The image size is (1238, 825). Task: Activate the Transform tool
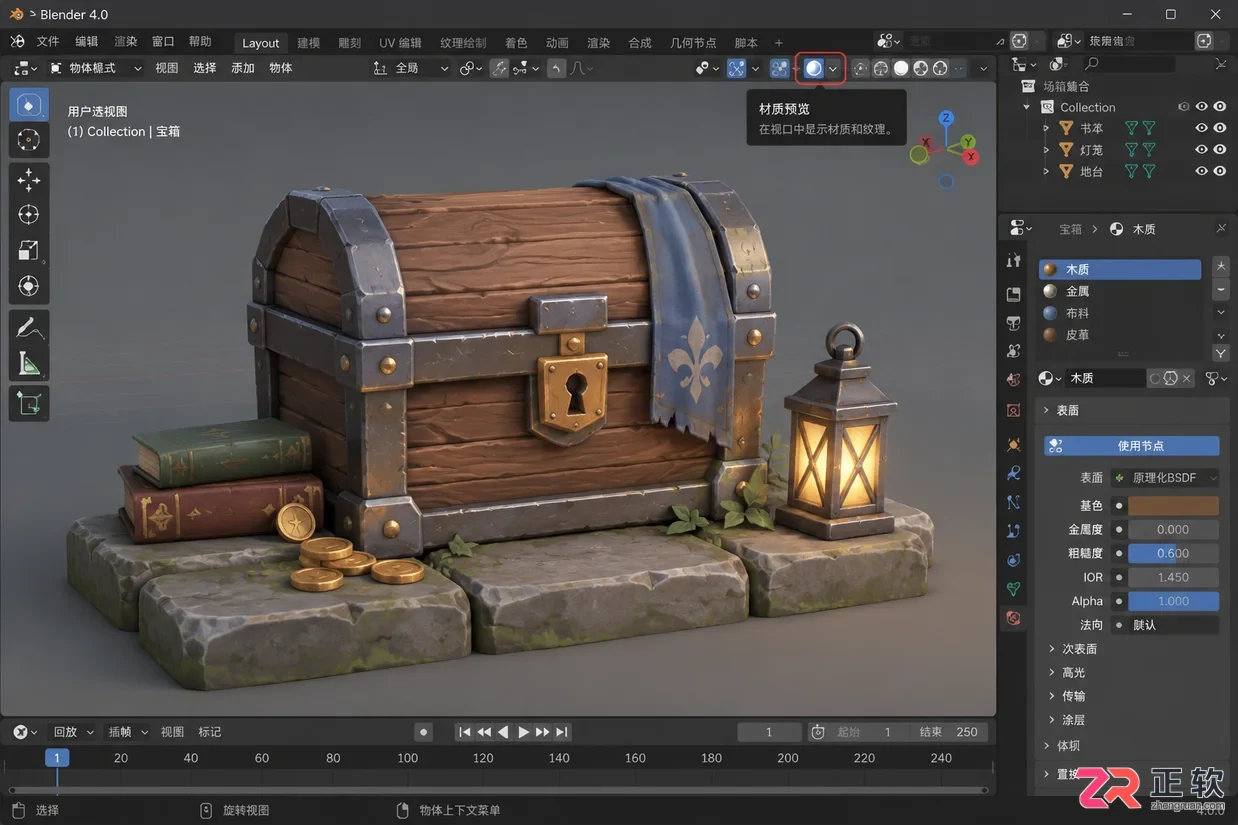coord(29,286)
